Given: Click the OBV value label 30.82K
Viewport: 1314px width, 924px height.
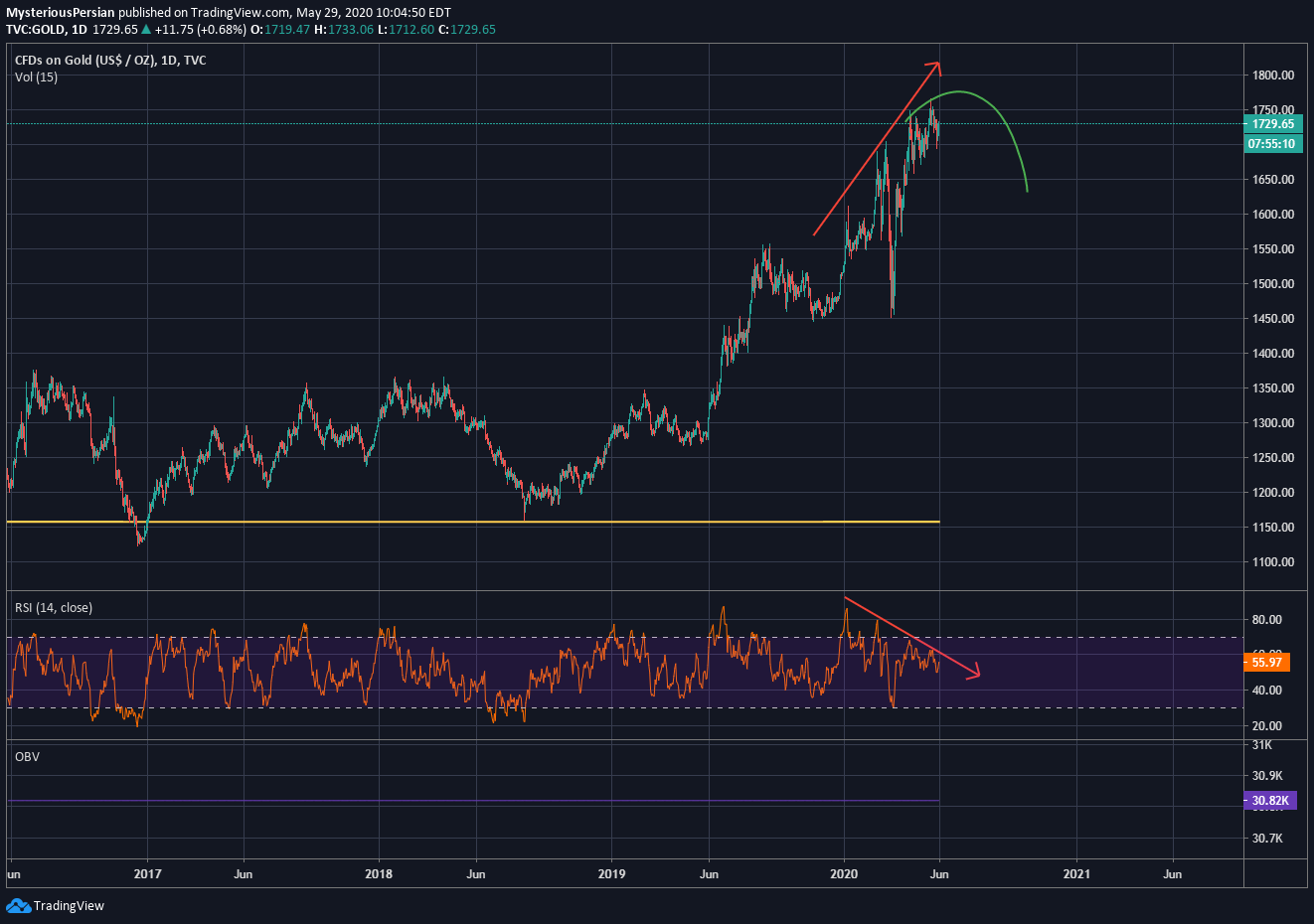Looking at the screenshot, I should (x=1270, y=801).
